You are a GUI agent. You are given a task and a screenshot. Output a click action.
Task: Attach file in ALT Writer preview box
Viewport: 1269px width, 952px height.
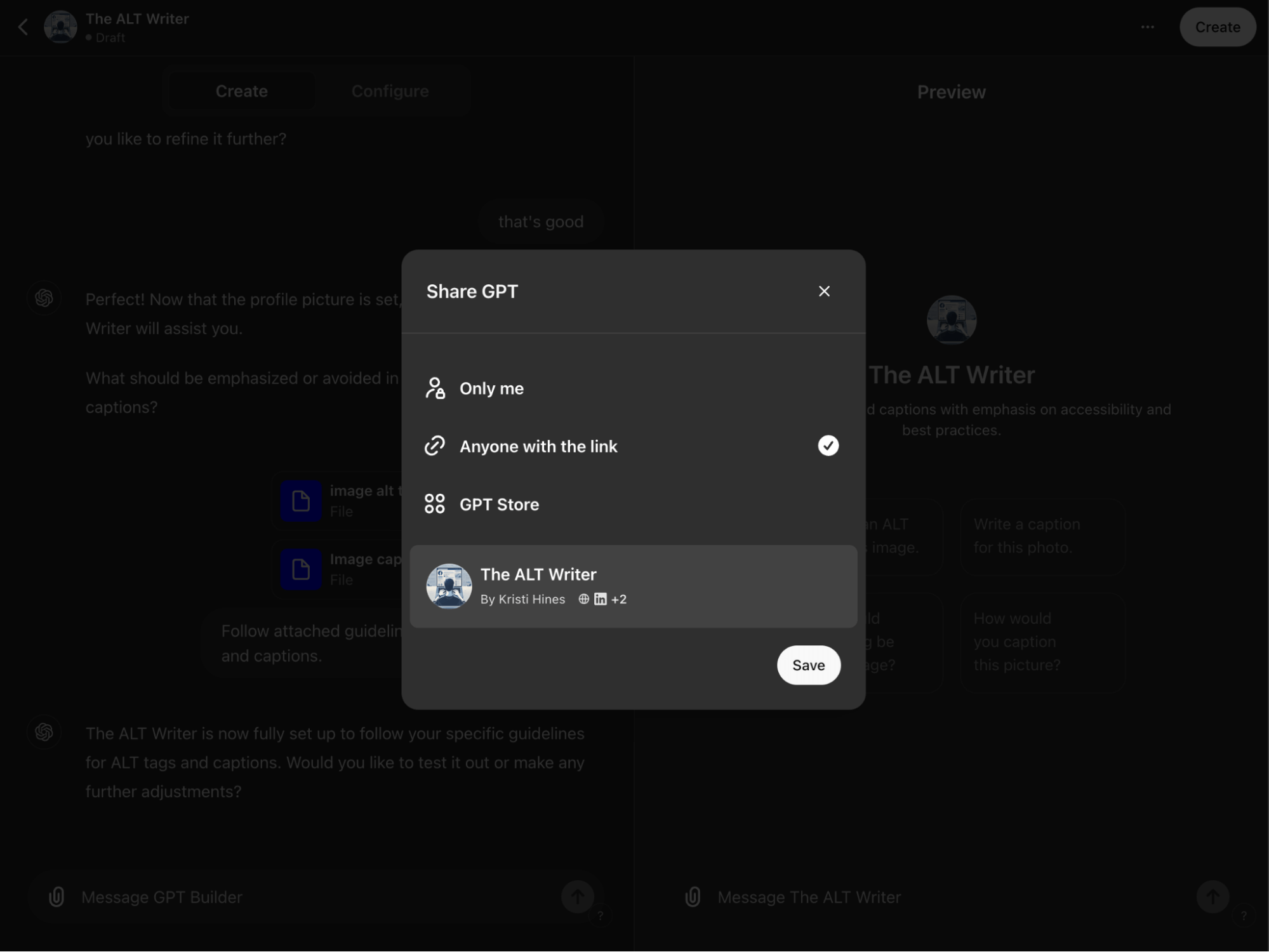tap(693, 897)
